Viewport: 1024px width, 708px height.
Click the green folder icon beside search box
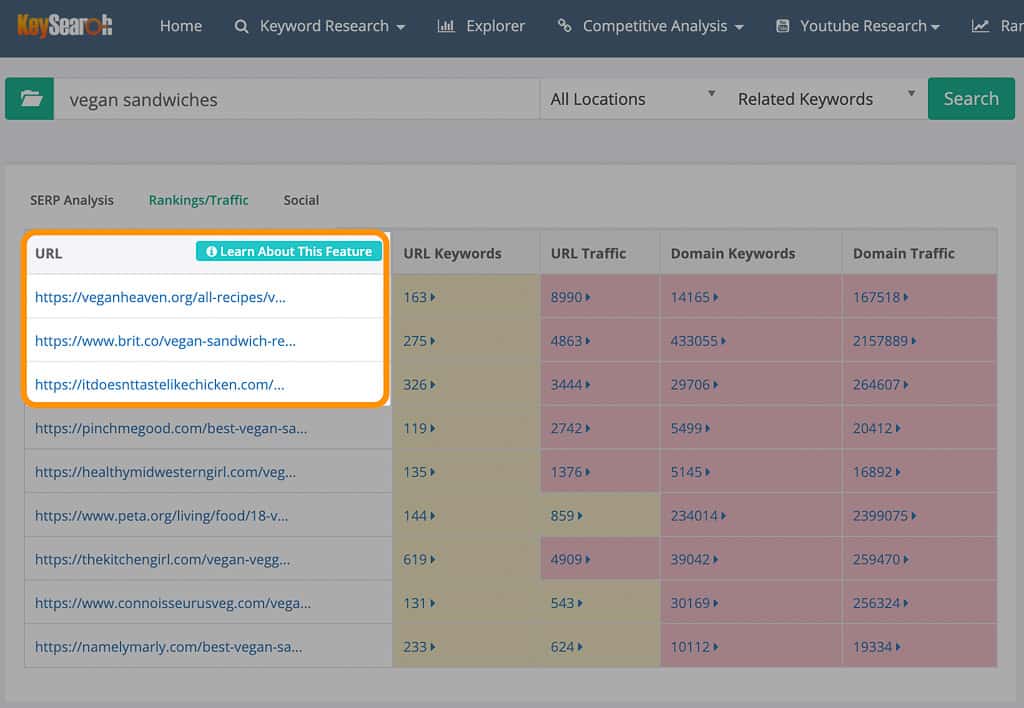[30, 99]
